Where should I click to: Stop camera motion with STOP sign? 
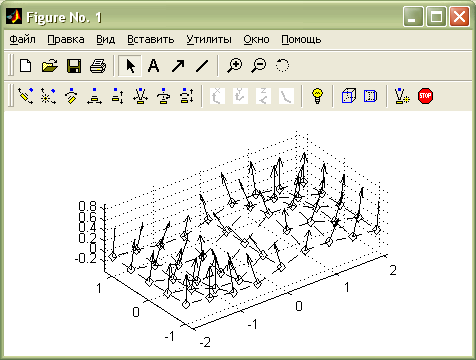[425, 96]
